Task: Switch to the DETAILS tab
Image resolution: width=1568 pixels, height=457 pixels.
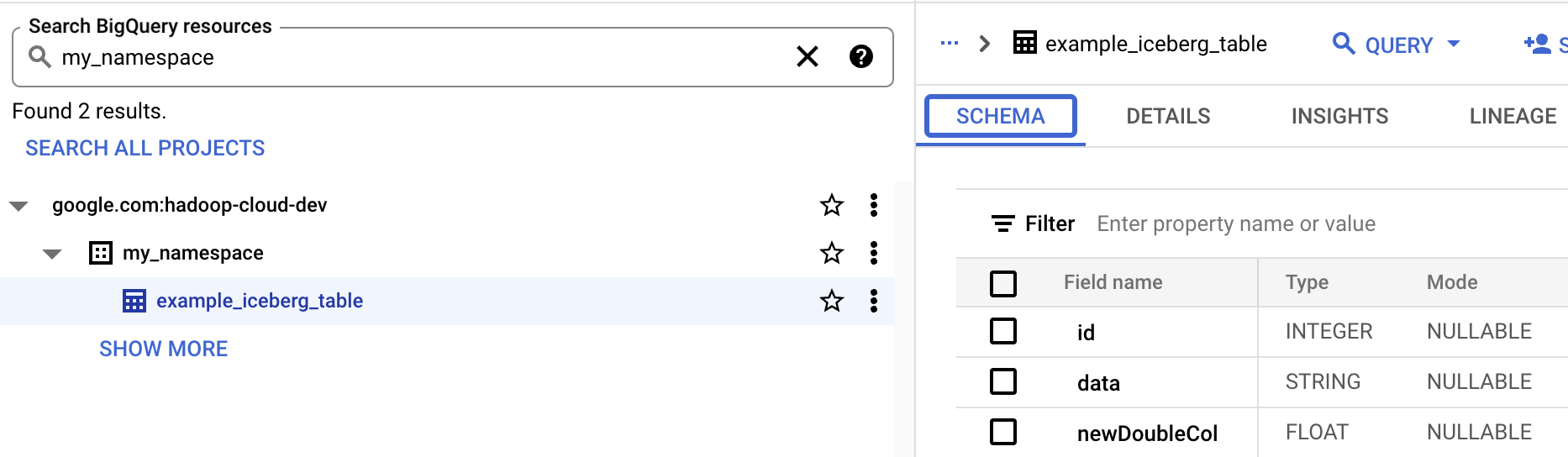Action: (x=1168, y=116)
